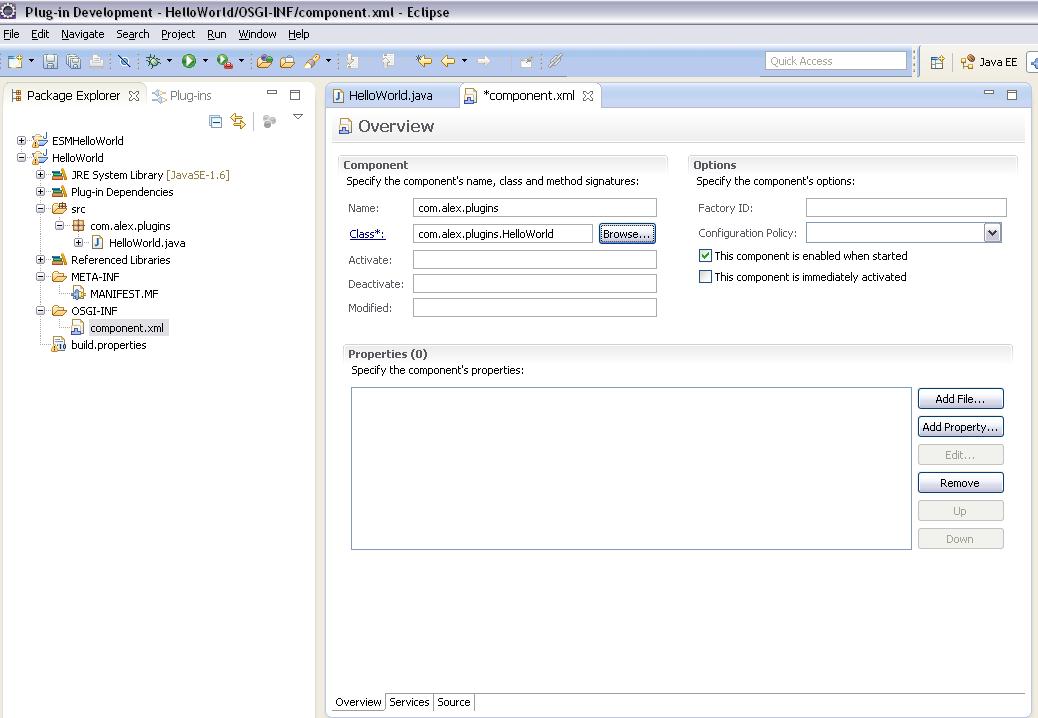Click the Last Edit Location arrow icon

point(424,62)
